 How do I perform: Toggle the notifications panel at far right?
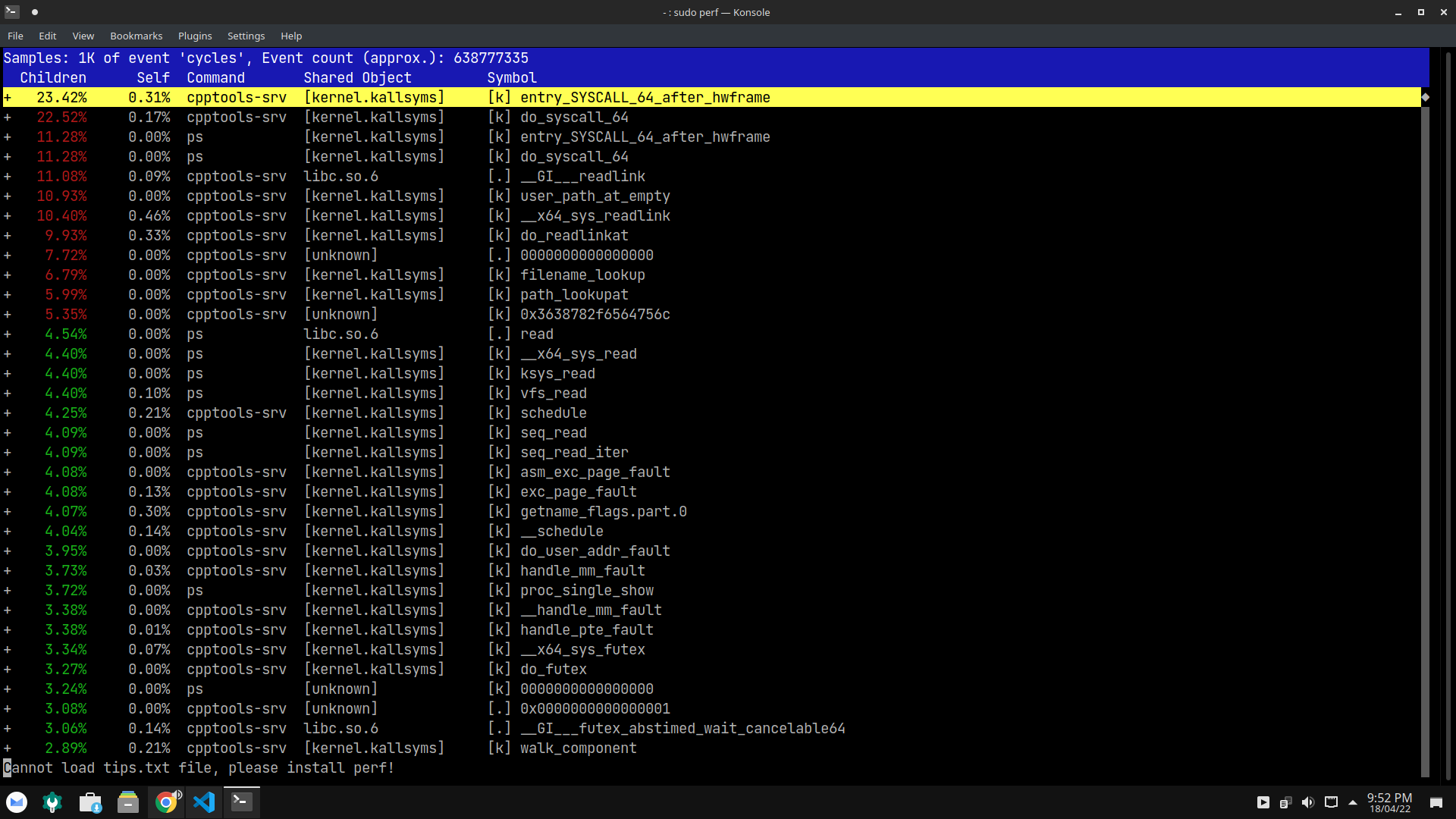click(1437, 802)
